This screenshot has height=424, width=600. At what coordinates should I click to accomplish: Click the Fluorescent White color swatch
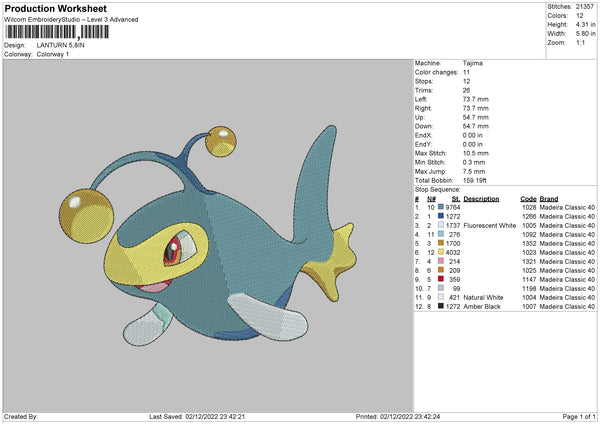tap(440, 223)
